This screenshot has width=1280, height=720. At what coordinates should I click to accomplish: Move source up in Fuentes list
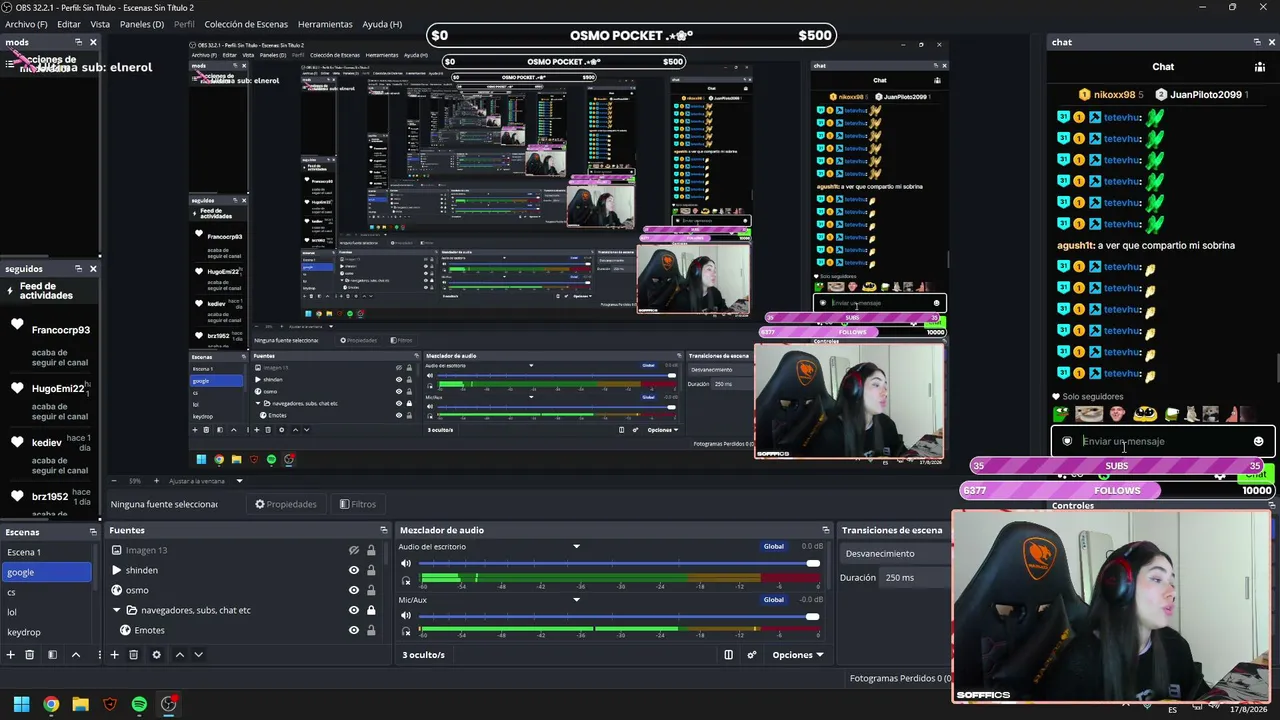point(179,655)
